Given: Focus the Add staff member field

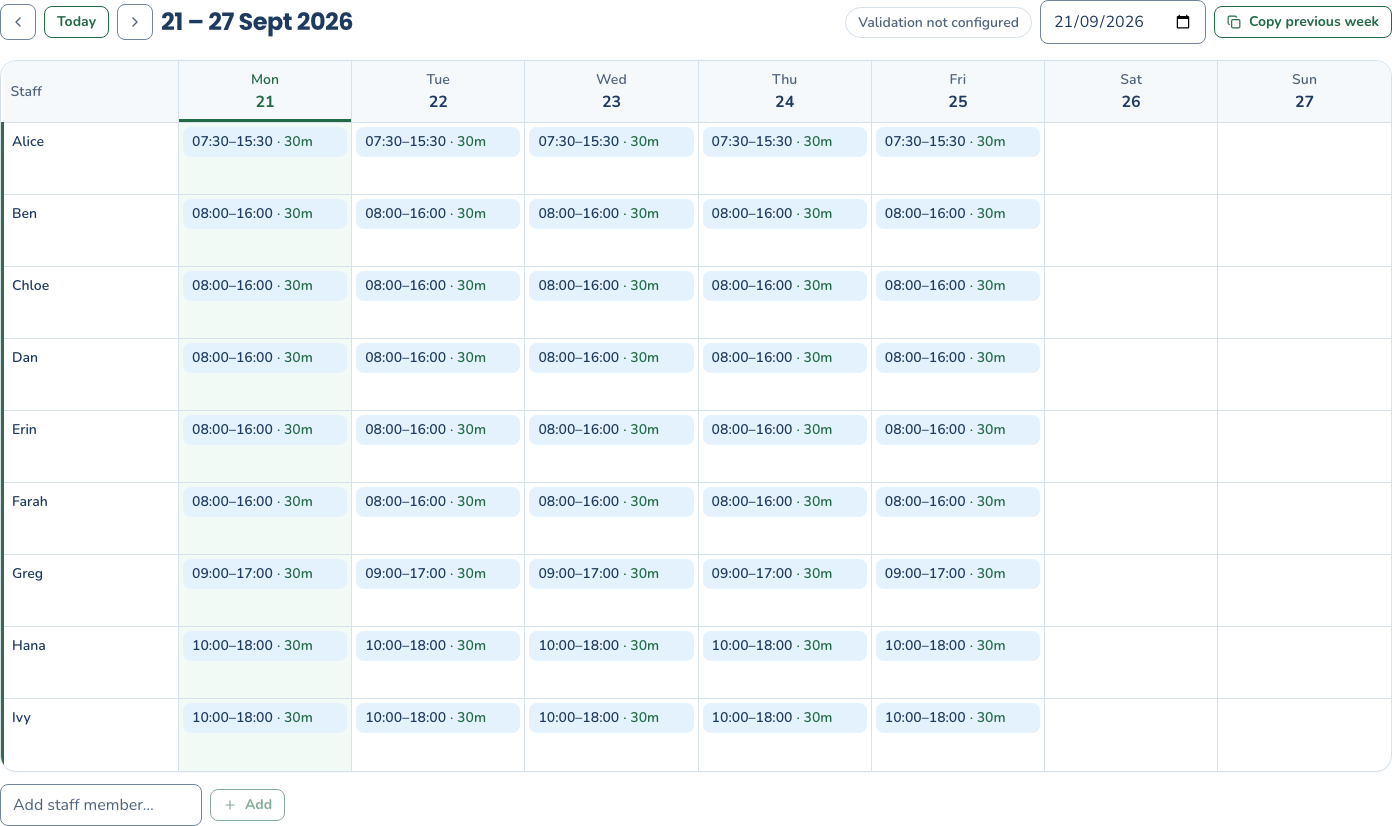Looking at the screenshot, I should click(101, 805).
